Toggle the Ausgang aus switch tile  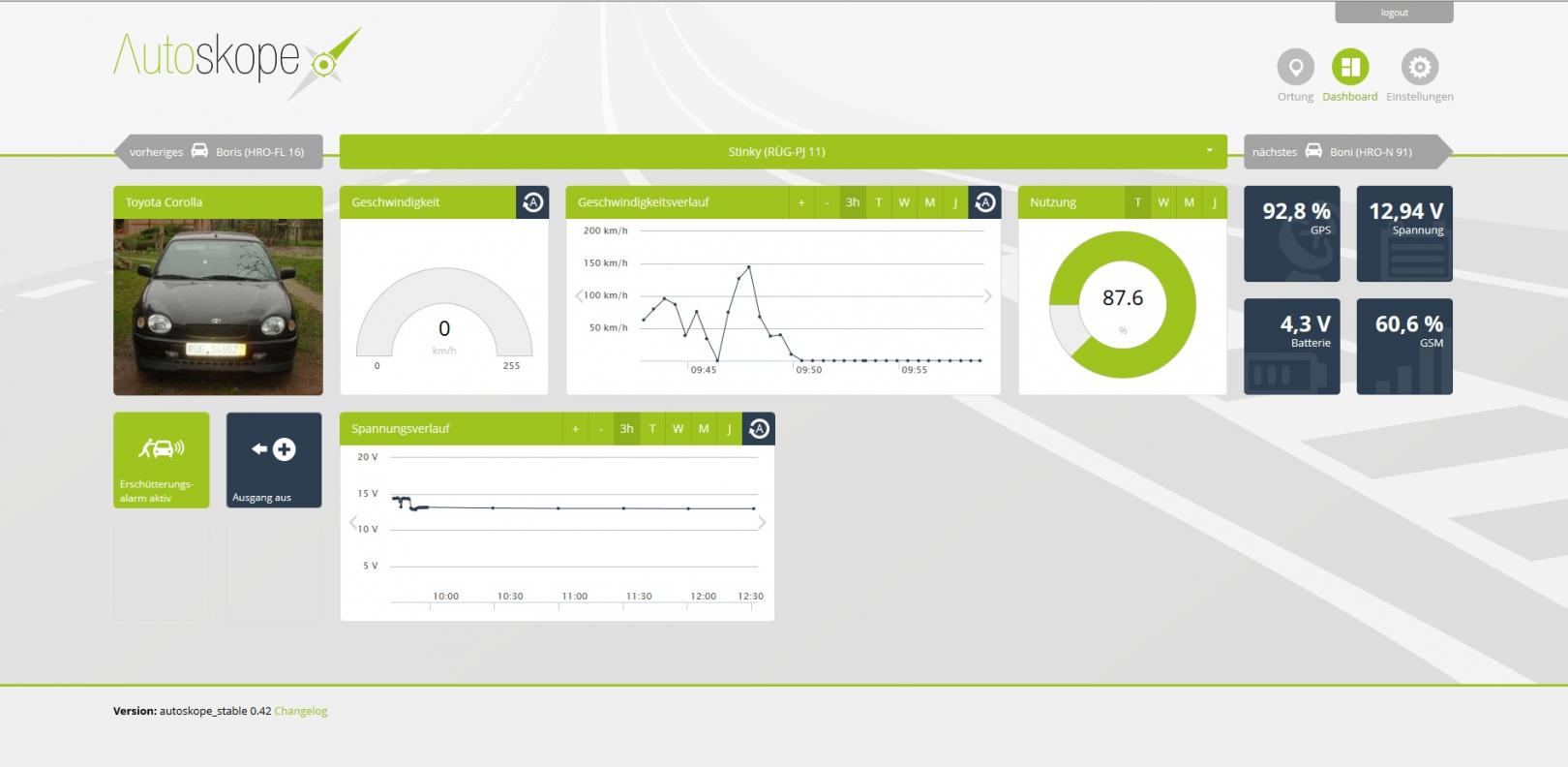(x=274, y=460)
